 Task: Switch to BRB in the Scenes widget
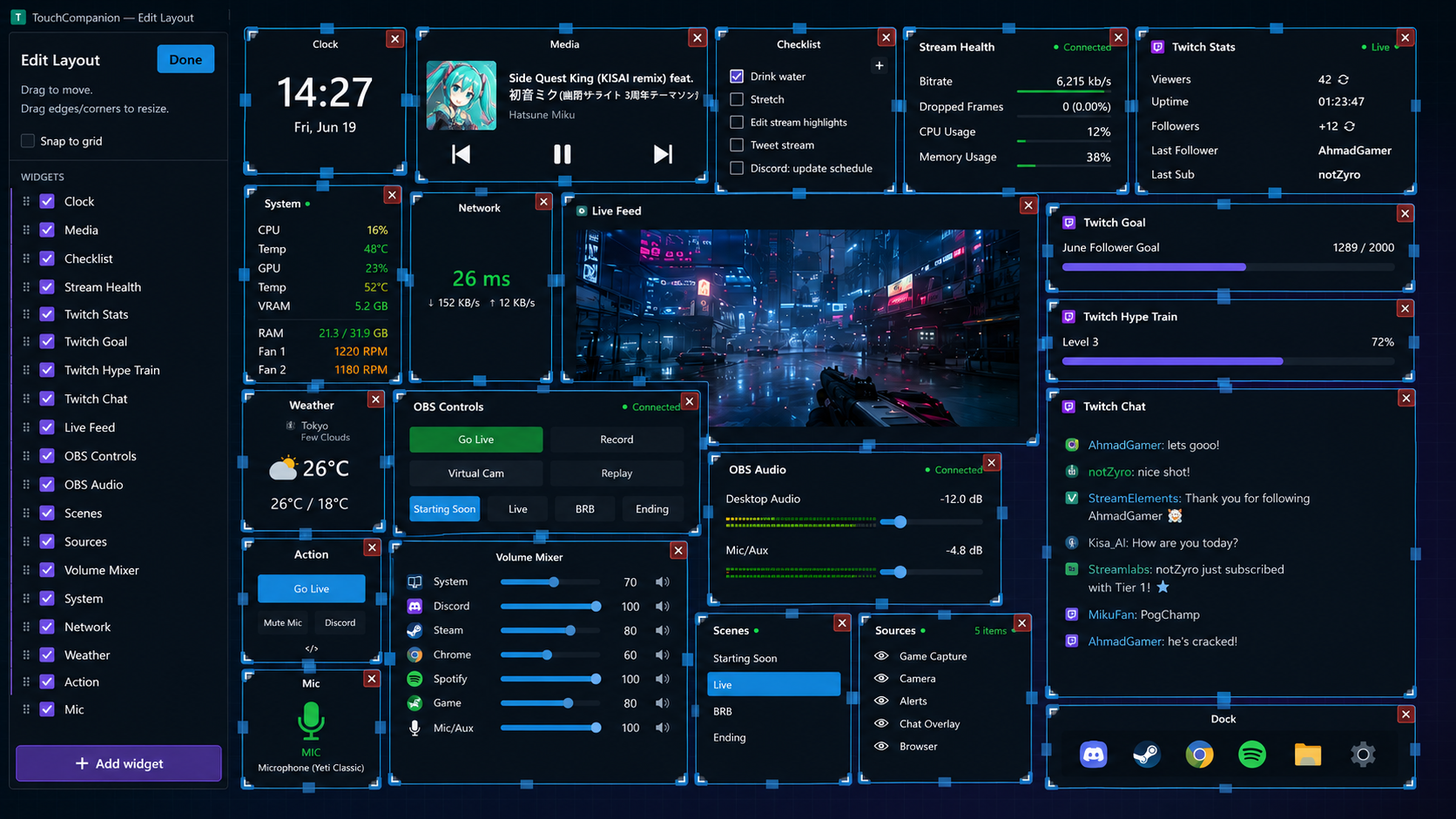(774, 711)
